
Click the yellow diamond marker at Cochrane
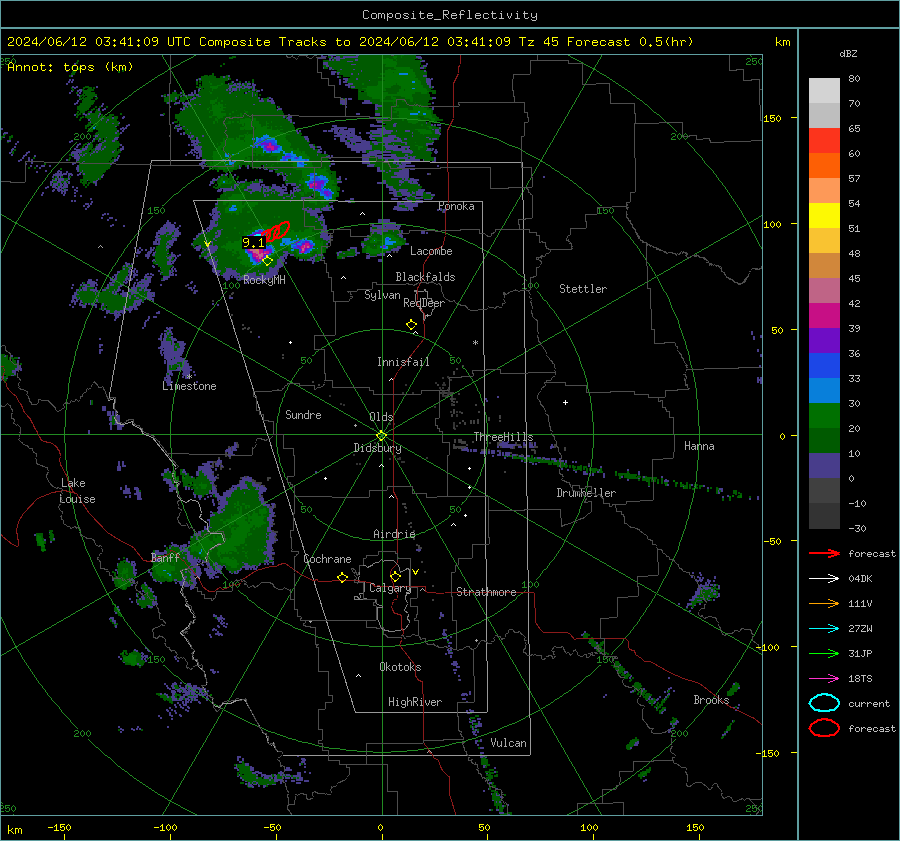pyautogui.click(x=342, y=577)
